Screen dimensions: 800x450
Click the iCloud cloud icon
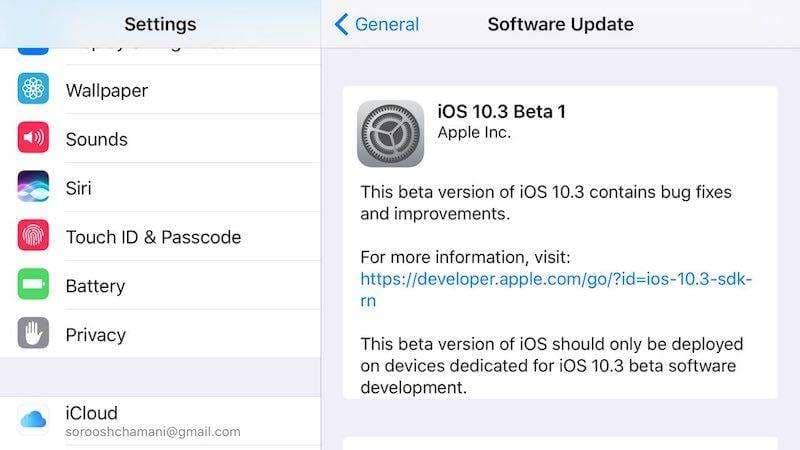pyautogui.click(x=33, y=420)
